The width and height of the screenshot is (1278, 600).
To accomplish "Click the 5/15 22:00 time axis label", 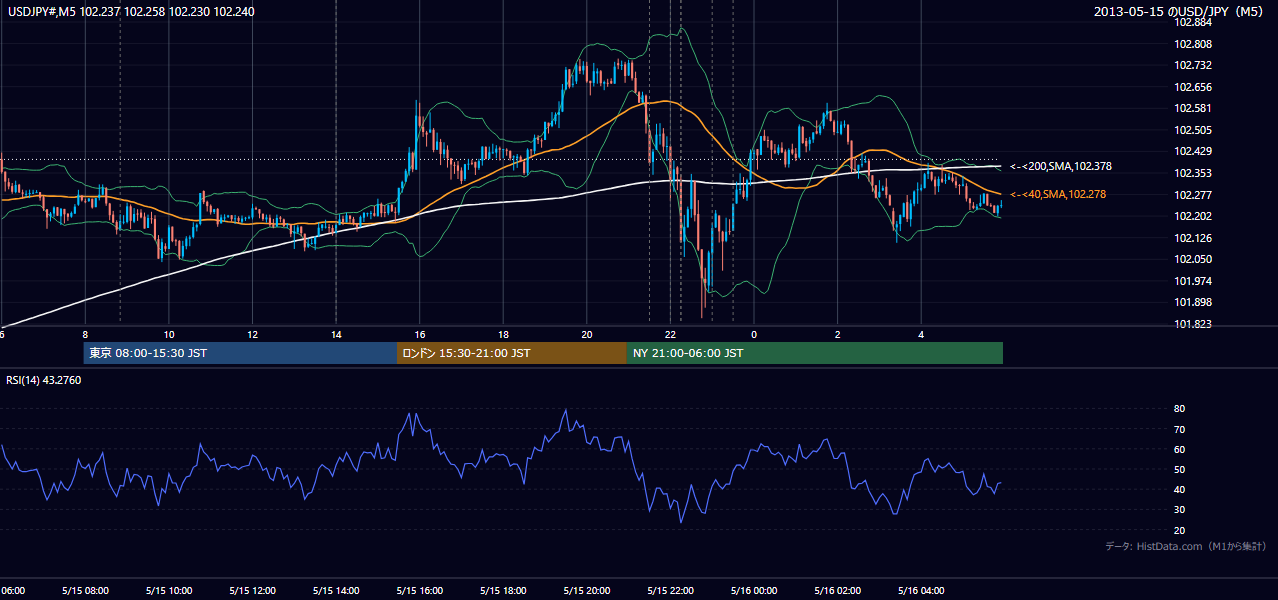I will pos(670,590).
